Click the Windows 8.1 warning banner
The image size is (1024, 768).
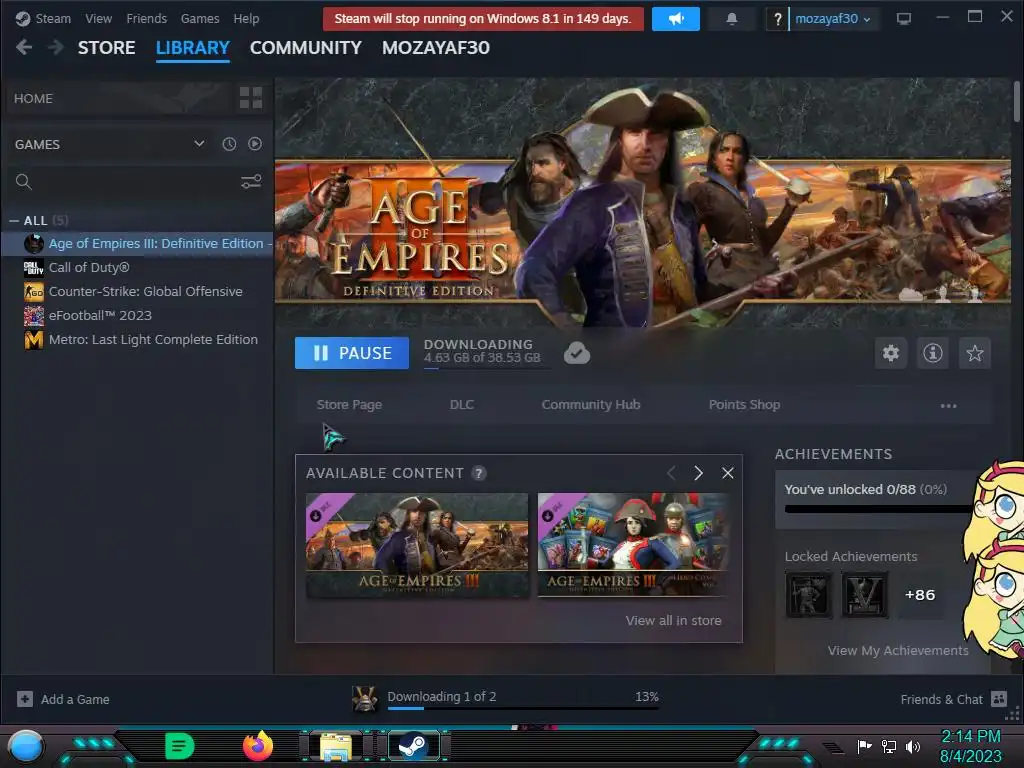(483, 19)
